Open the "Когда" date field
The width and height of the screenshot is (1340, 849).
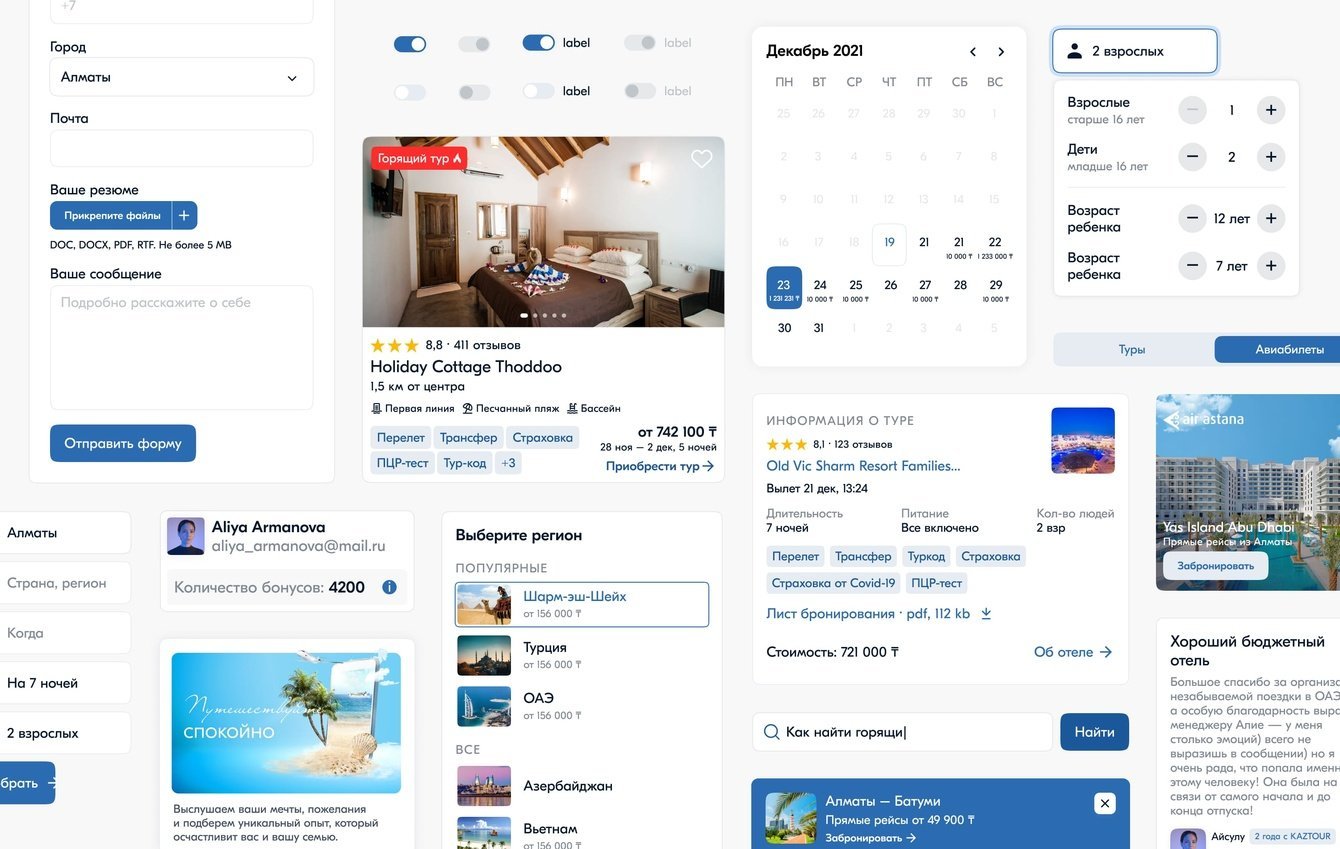(65, 633)
